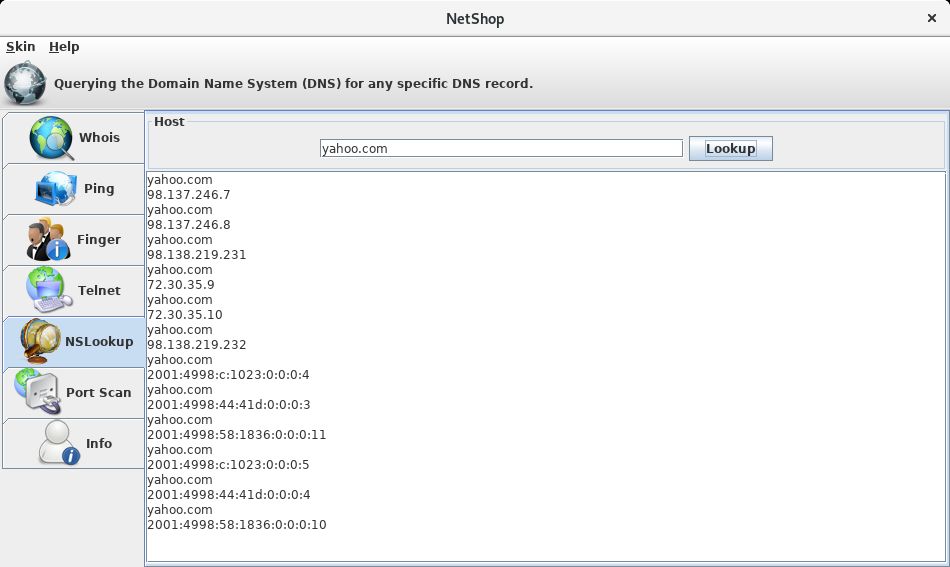950x567 pixels.
Task: Select IPv6 line 2001:4998:c:1023:0:0:0:4
Action: [x=228, y=375]
